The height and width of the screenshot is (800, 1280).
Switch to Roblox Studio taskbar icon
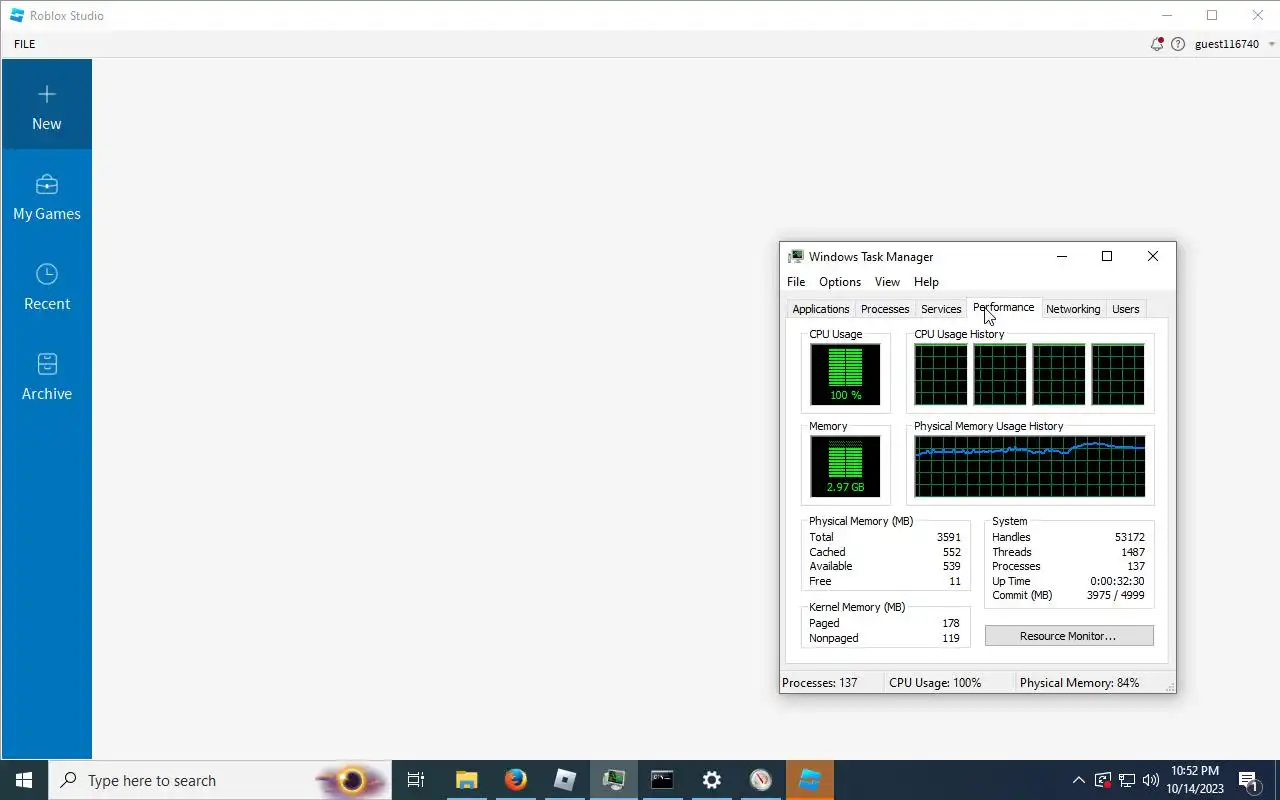click(810, 780)
